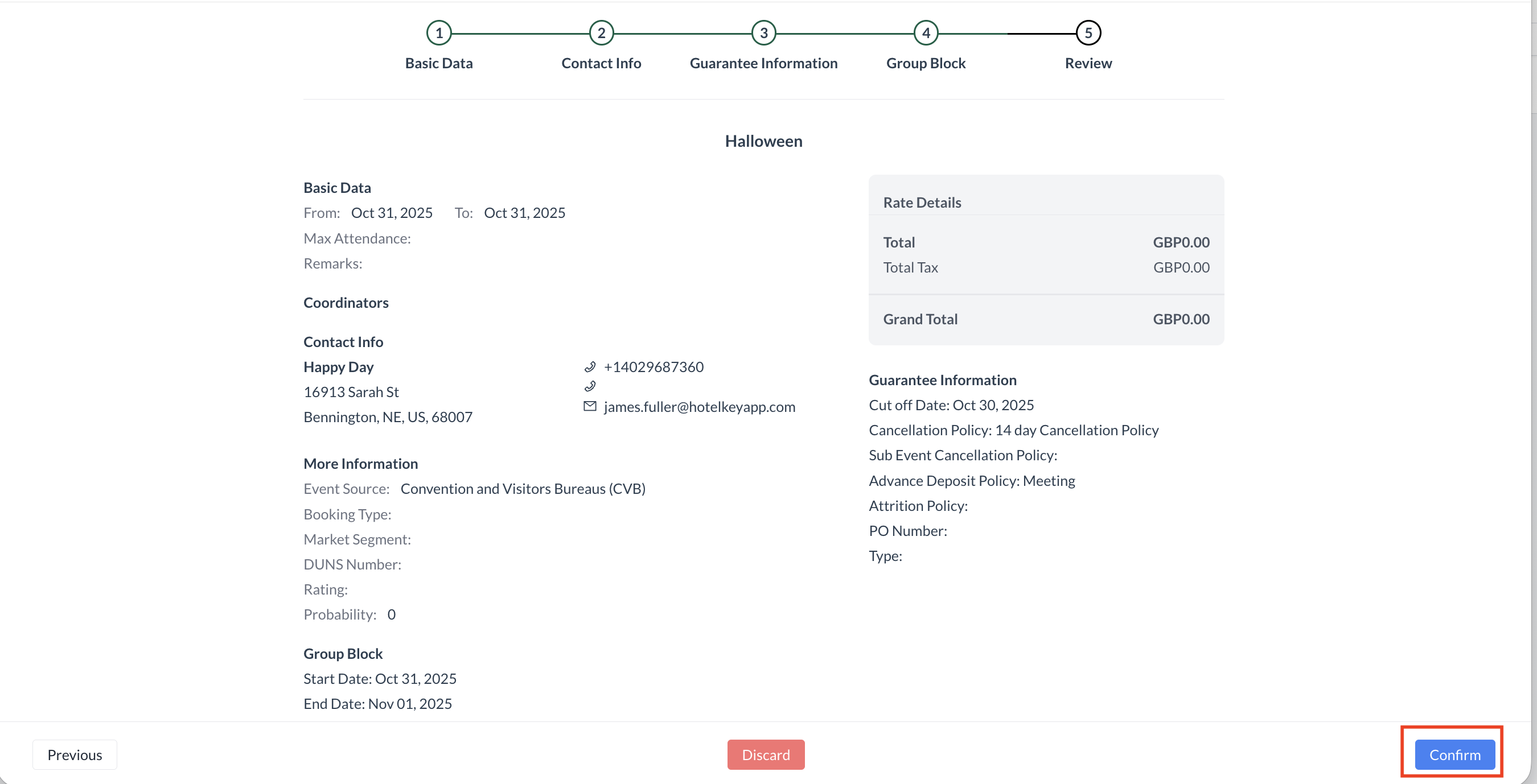This screenshot has width=1537, height=784.
Task: Jump to Guarantee Information step label
Action: coord(763,63)
